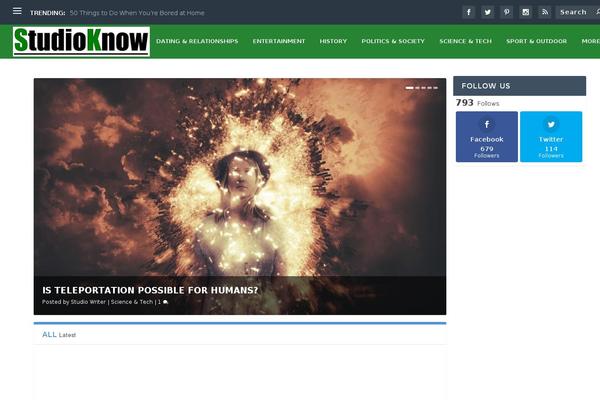Viewport: 600px width, 400px height.
Task: Open the RSS feed icon
Action: [x=545, y=12]
